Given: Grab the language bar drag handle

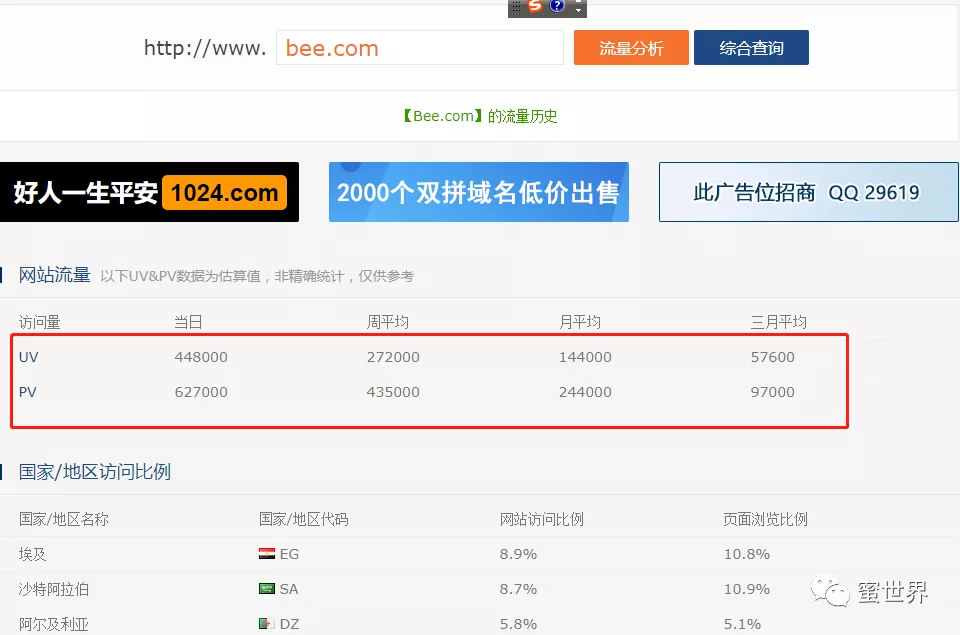Looking at the screenshot, I should point(516,7).
